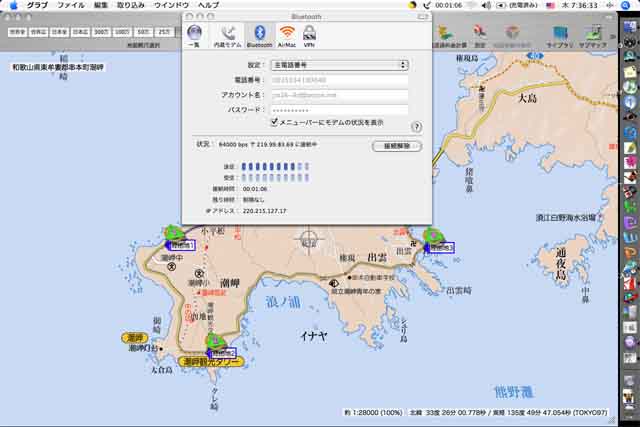Viewport: 640px width, 427px height.
Task: Open the 編集 menu
Action: point(101,5)
